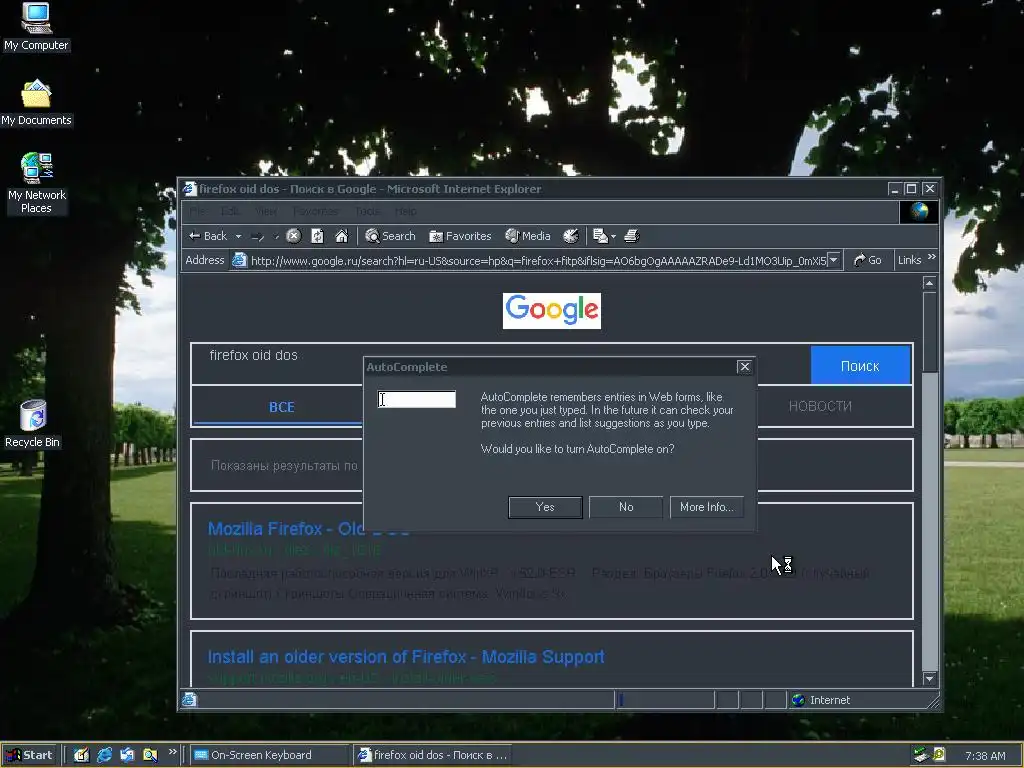Open the Tools menu
The height and width of the screenshot is (768, 1024).
[368, 211]
